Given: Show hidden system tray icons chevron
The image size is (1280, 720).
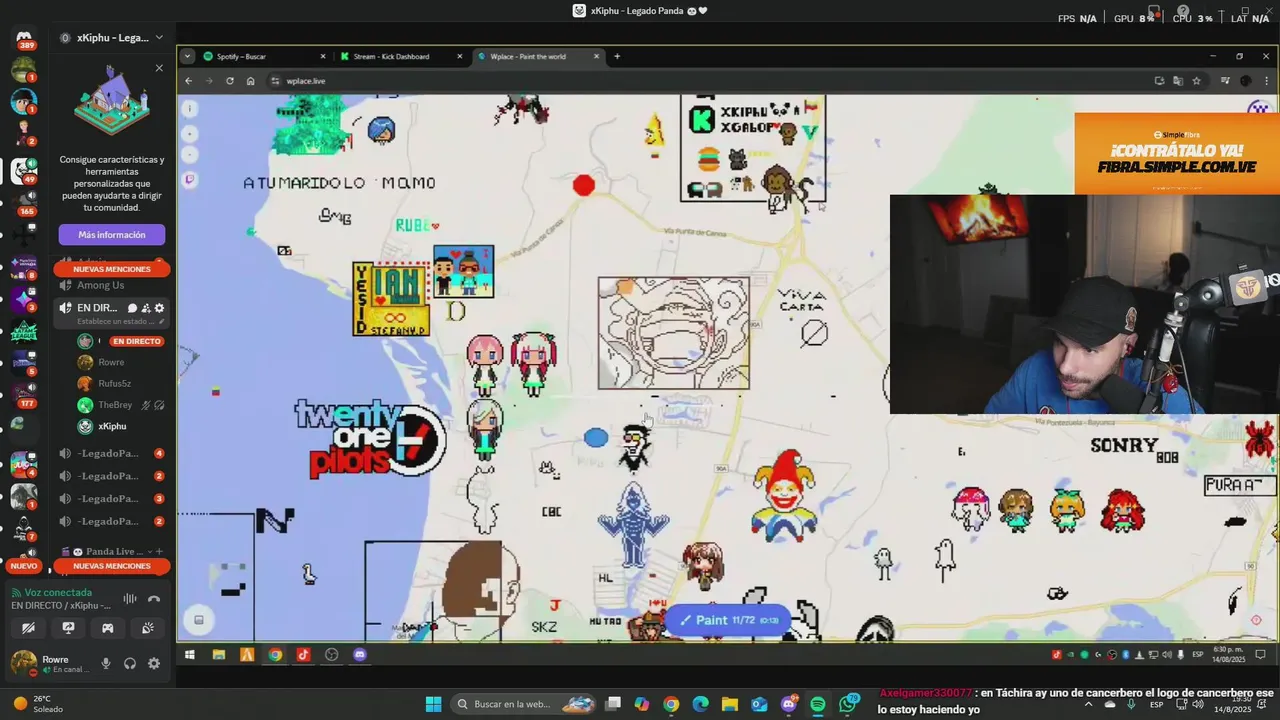Looking at the screenshot, I should [x=1090, y=704].
